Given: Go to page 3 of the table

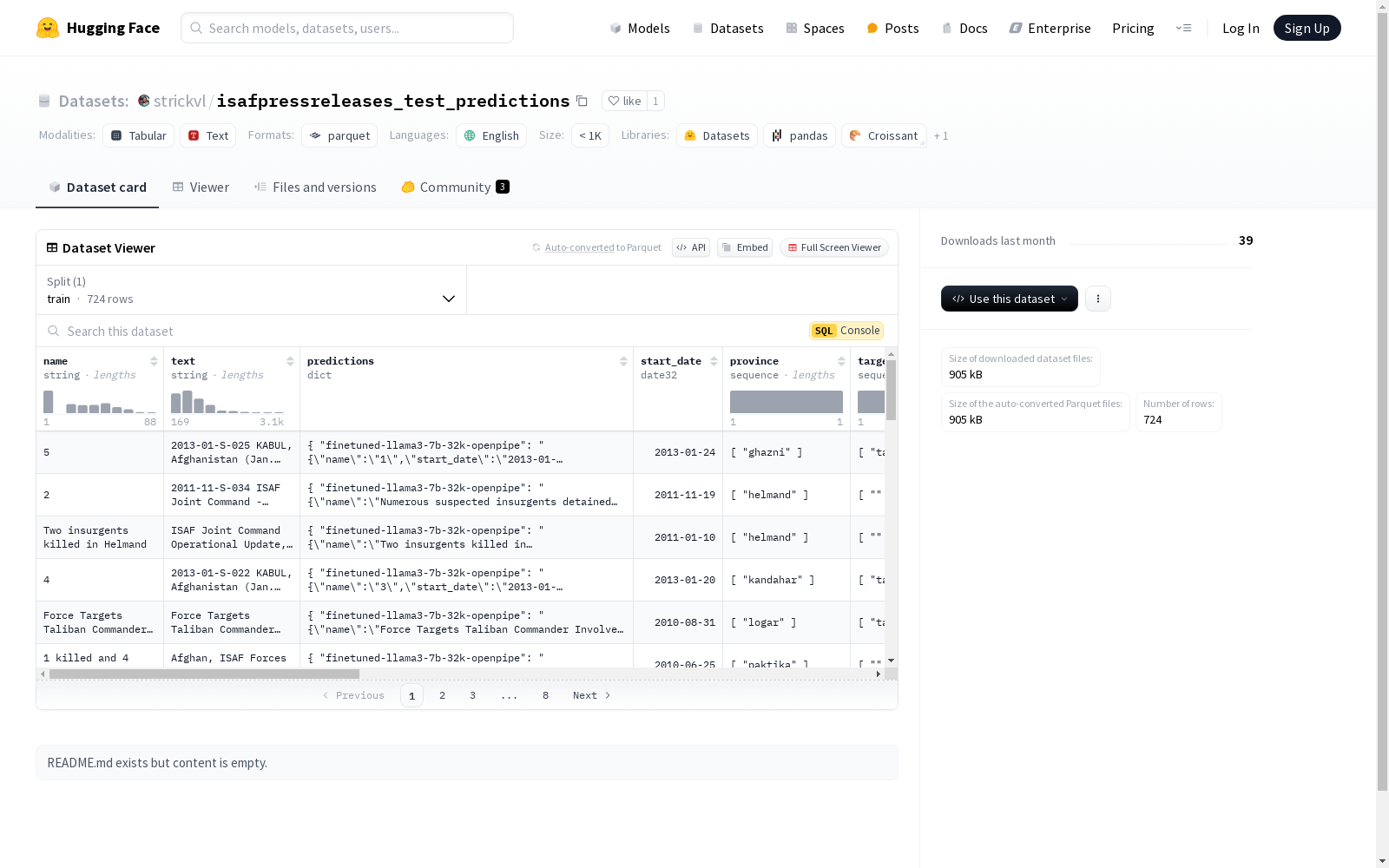Looking at the screenshot, I should pos(472,695).
